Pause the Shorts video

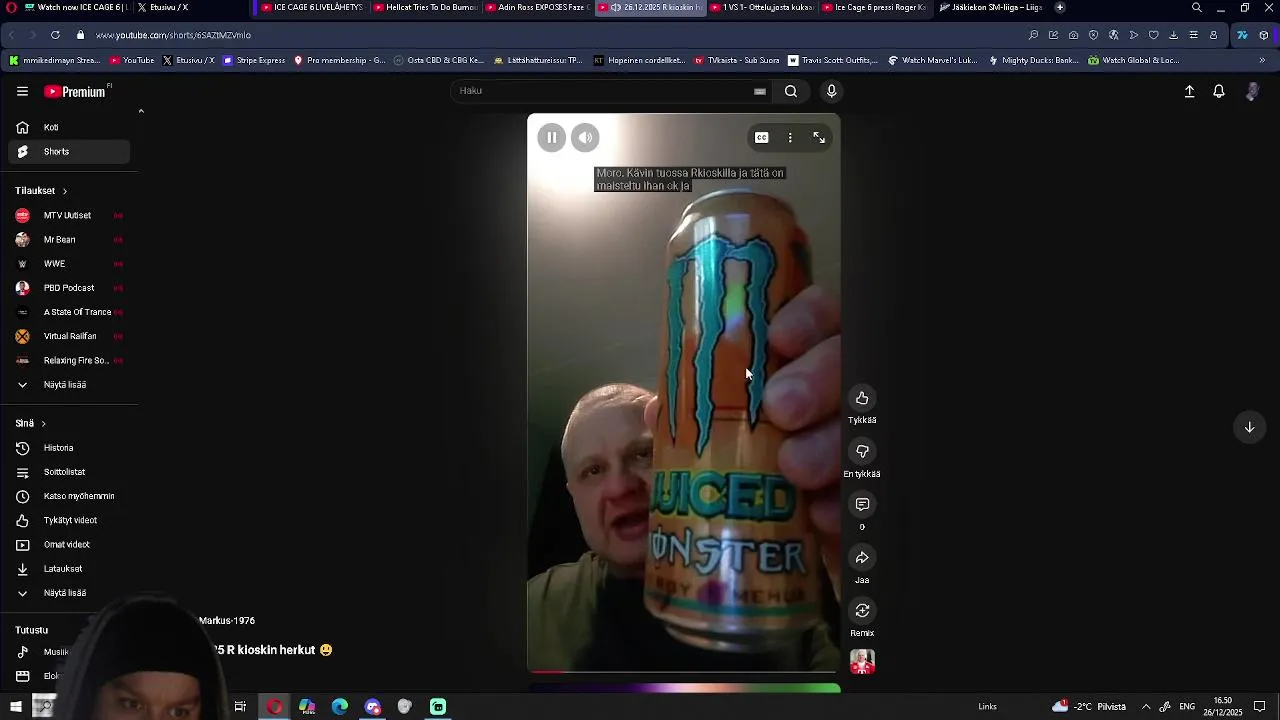(551, 138)
